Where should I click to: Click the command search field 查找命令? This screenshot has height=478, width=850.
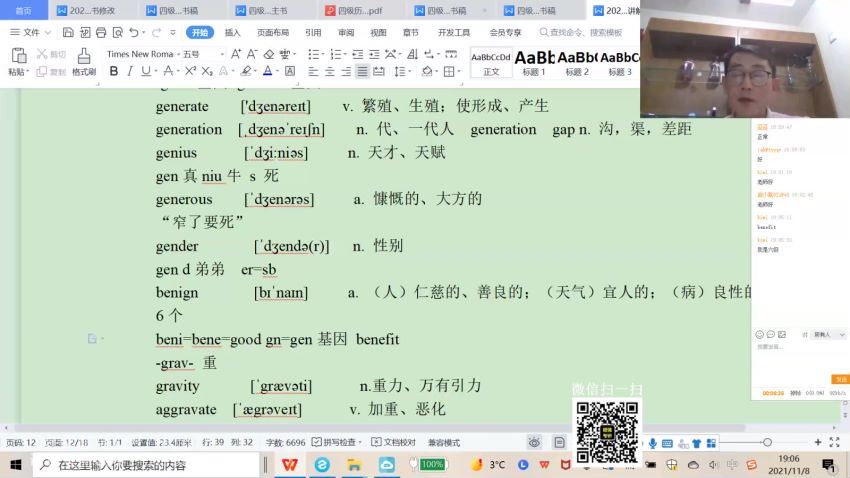point(581,33)
